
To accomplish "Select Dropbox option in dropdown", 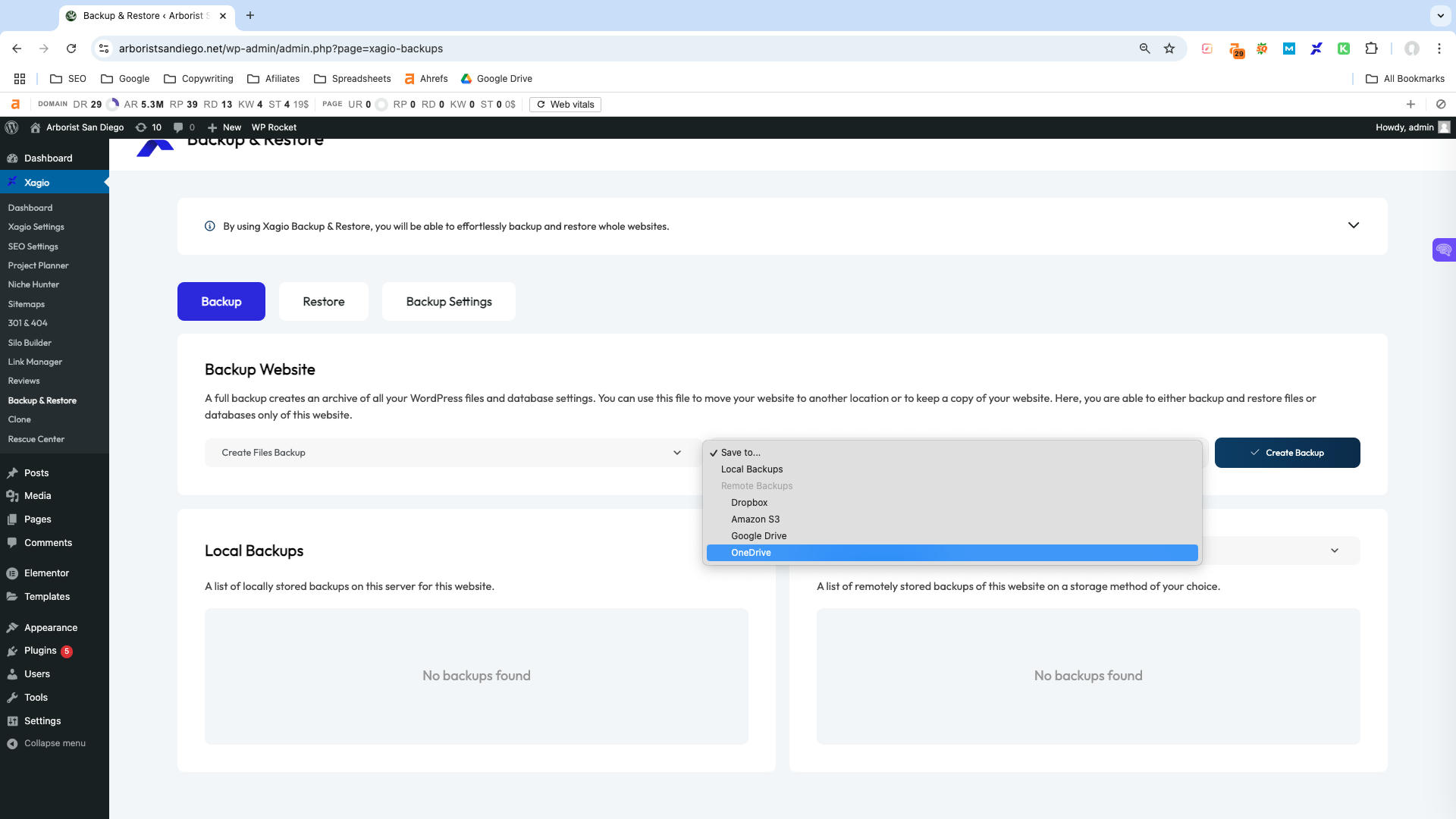I will coord(952,503).
